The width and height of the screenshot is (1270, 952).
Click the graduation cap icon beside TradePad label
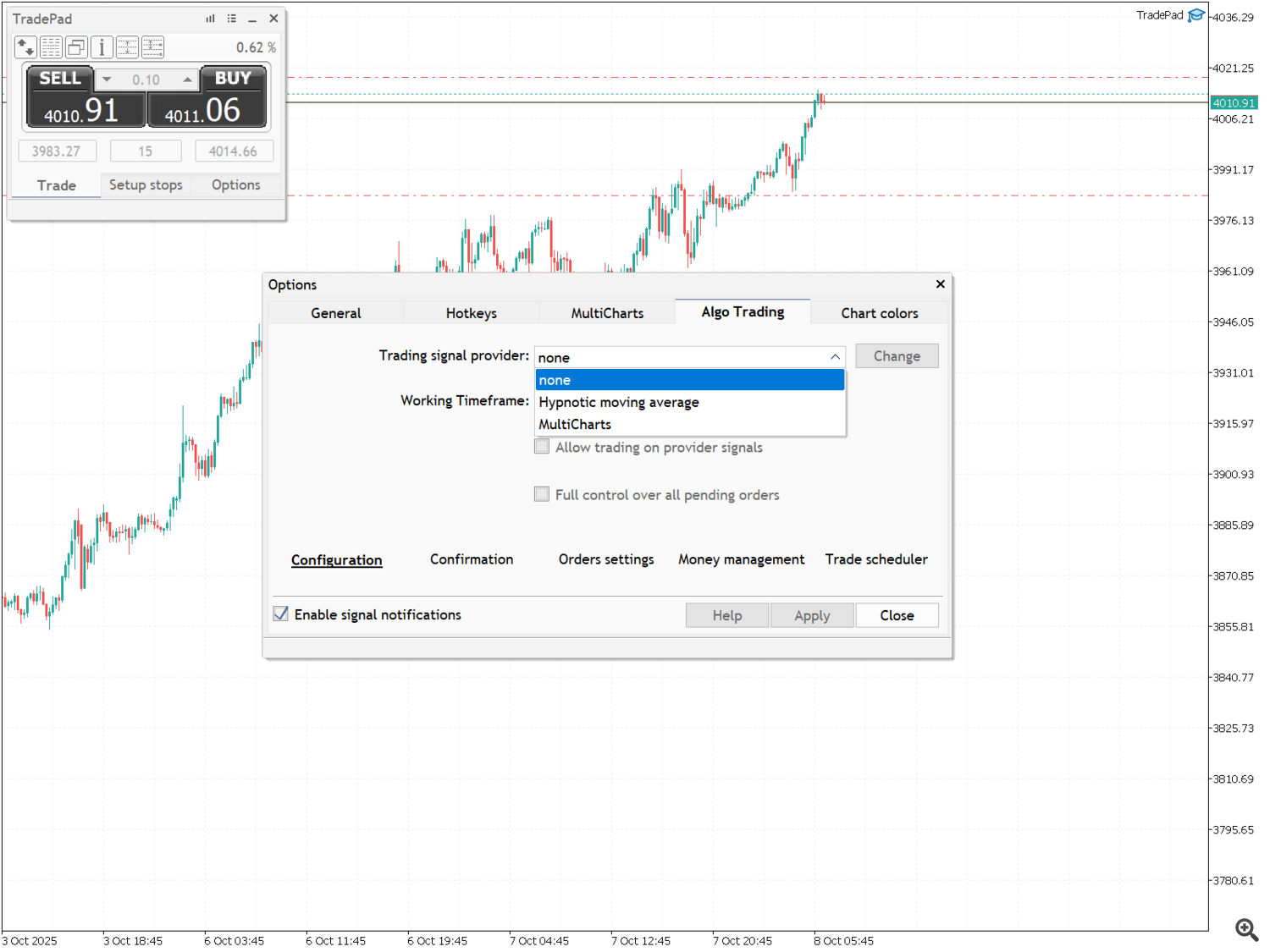[x=1196, y=15]
